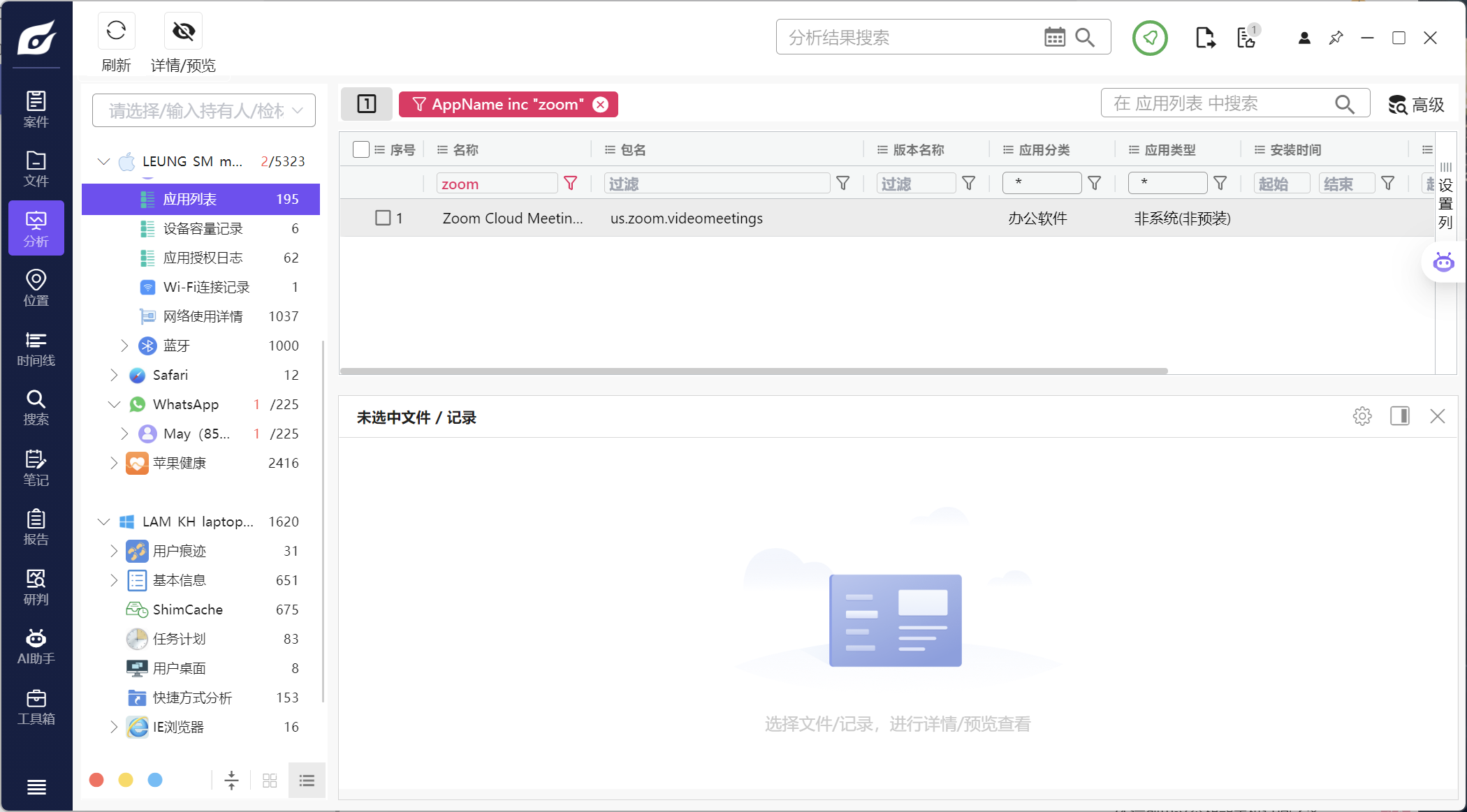Click the package name (包名) filter field
Image resolution: width=1467 pixels, height=812 pixels.
pyautogui.click(x=716, y=184)
